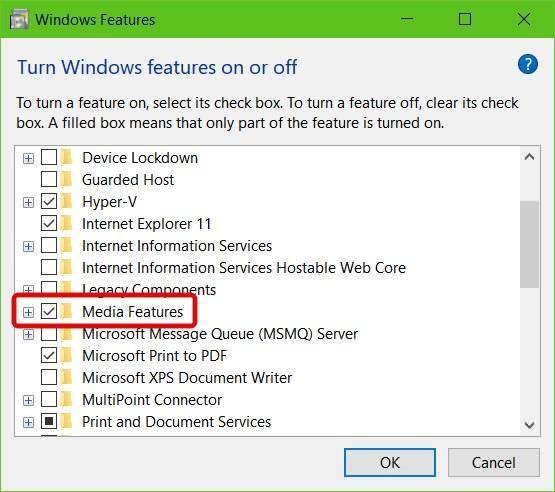Viewport: 555px width, 492px height.
Task: Select Internet Information Services Hostable Web Core
Action: 244,268
